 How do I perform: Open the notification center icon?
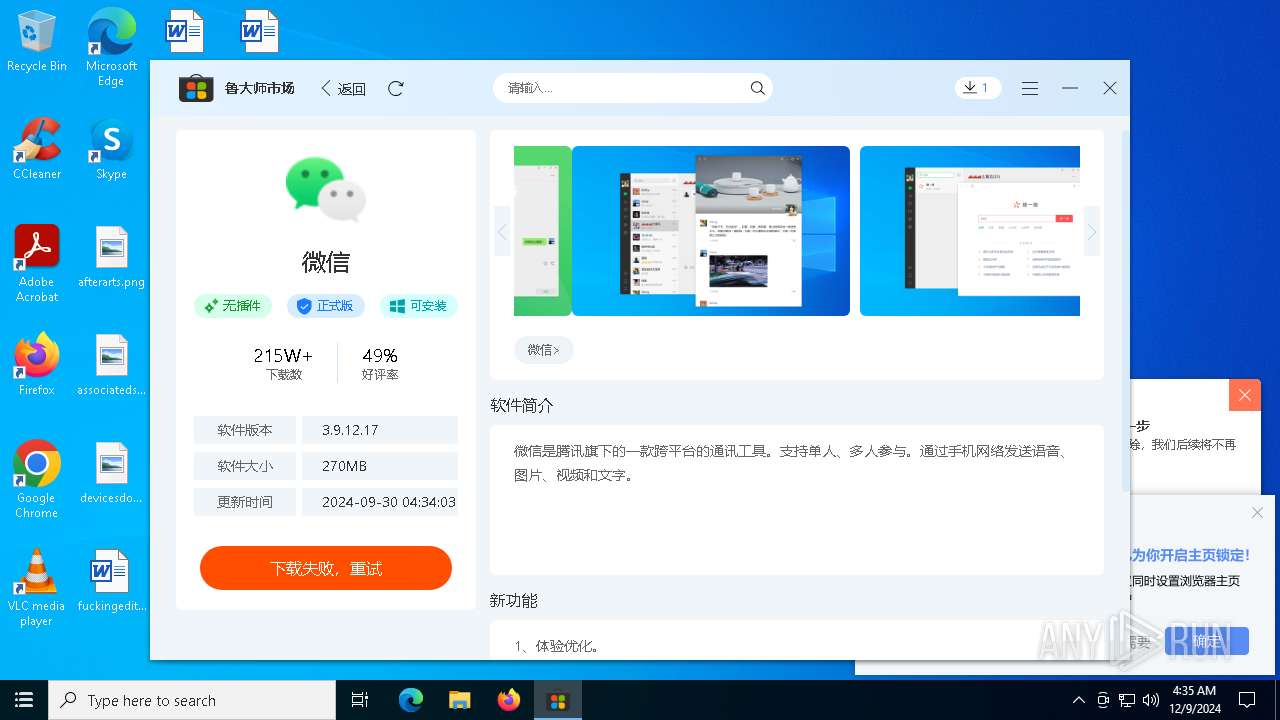[1247, 700]
